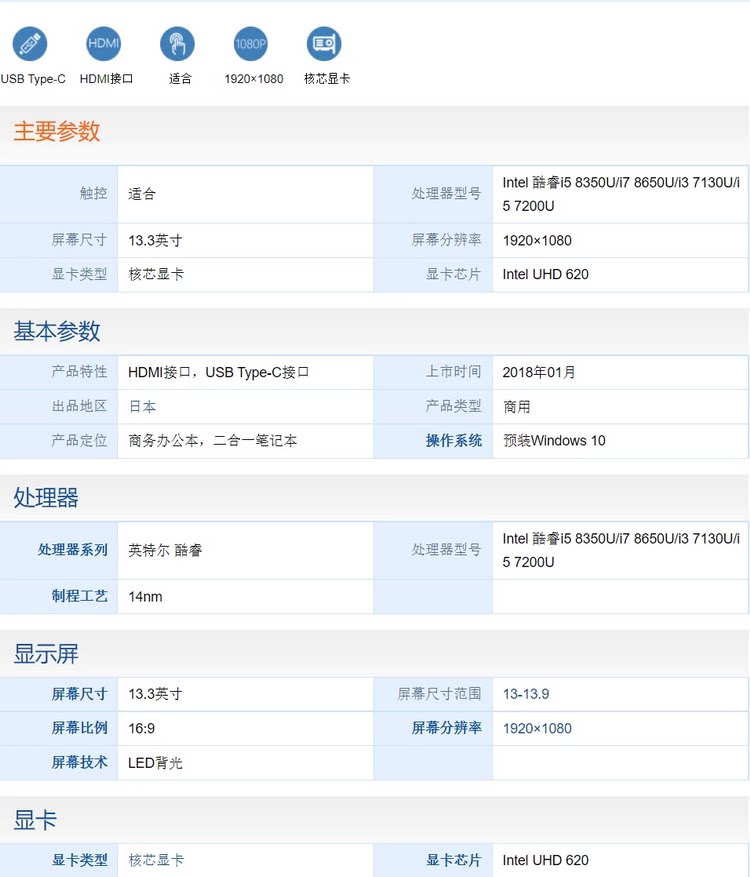The image size is (750, 877).
Task: Open the 显卡芯片 link in graphics section
Action: coord(454,860)
